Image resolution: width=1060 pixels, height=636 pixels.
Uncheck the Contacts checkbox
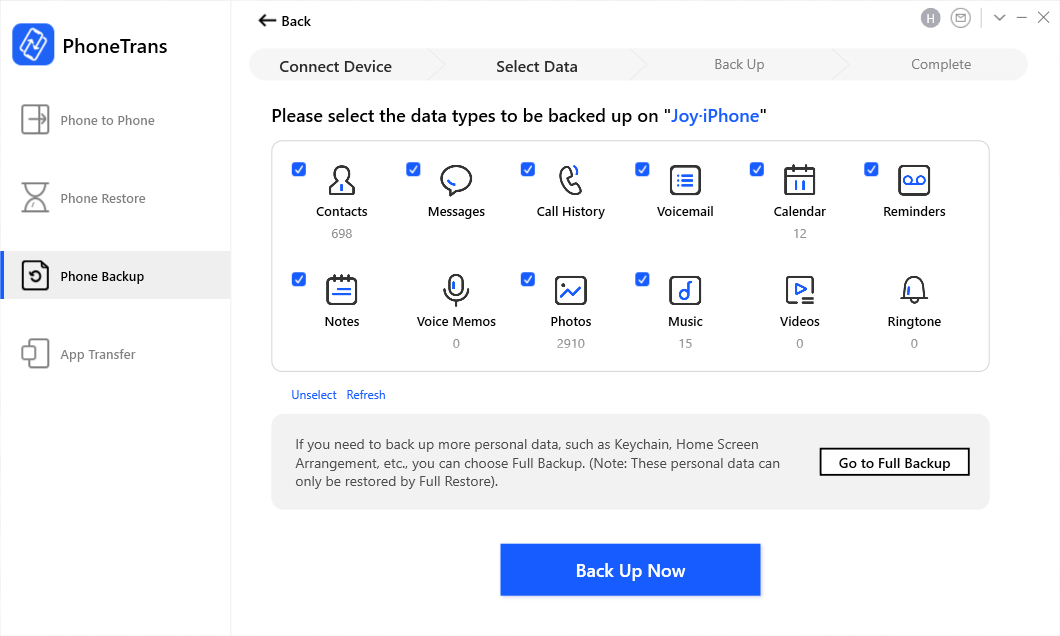(x=299, y=169)
